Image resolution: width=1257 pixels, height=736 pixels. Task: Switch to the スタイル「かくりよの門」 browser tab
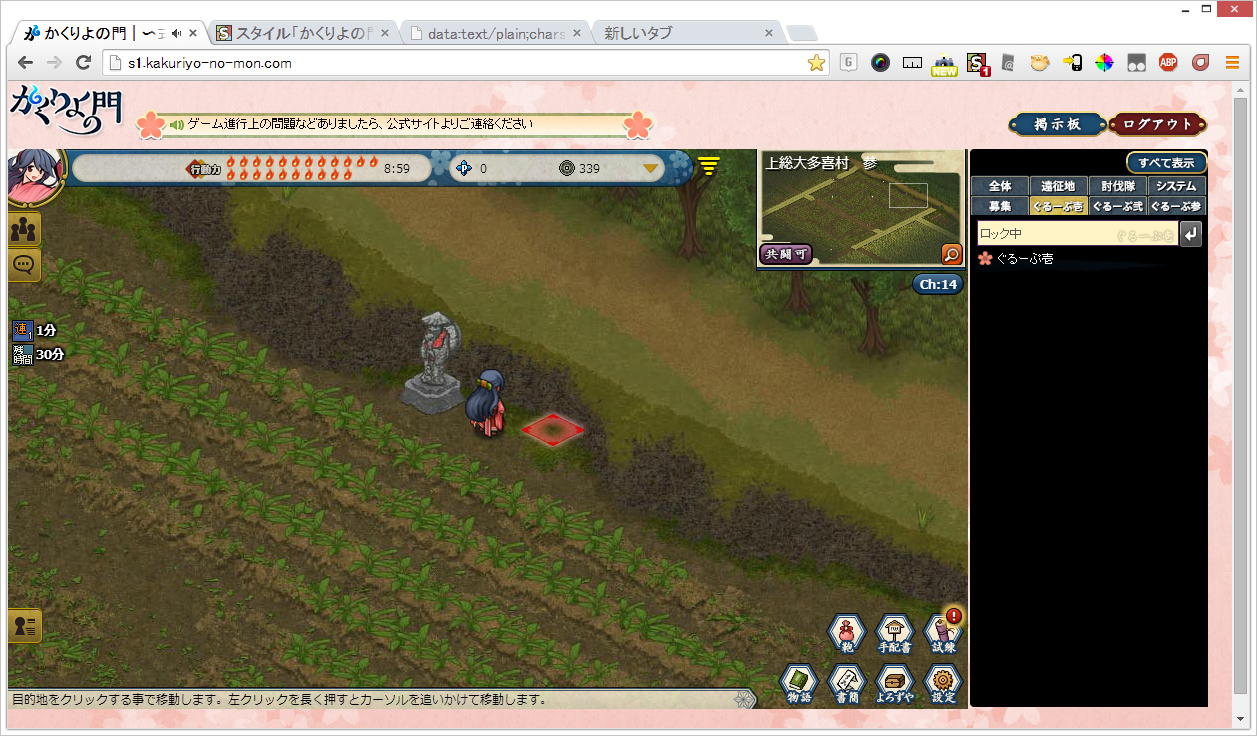tap(302, 33)
